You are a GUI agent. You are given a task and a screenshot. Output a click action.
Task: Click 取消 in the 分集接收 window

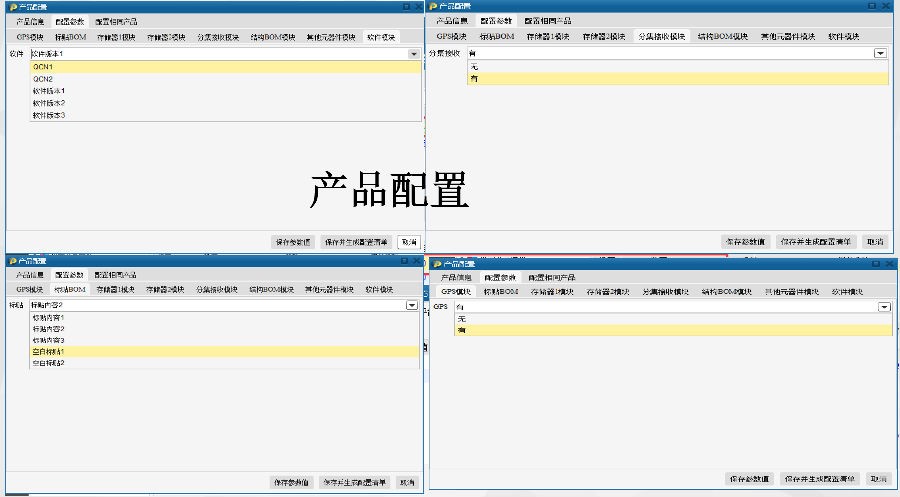click(x=875, y=242)
